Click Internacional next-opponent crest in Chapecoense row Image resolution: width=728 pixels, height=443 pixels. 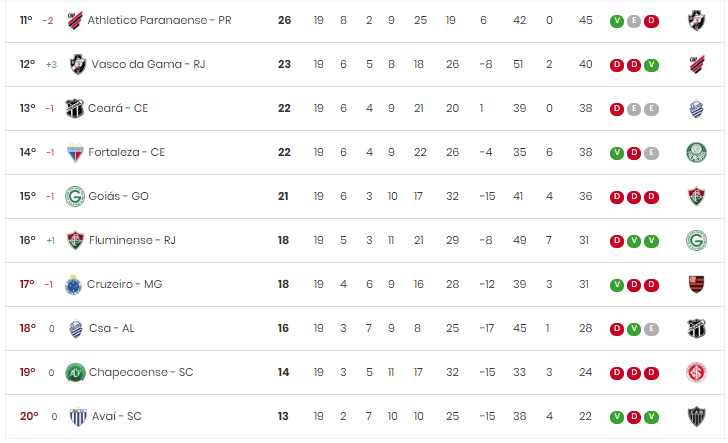tap(696, 372)
